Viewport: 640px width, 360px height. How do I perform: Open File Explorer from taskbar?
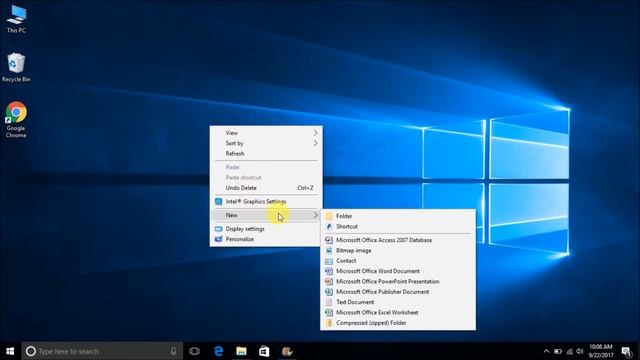(x=241, y=351)
